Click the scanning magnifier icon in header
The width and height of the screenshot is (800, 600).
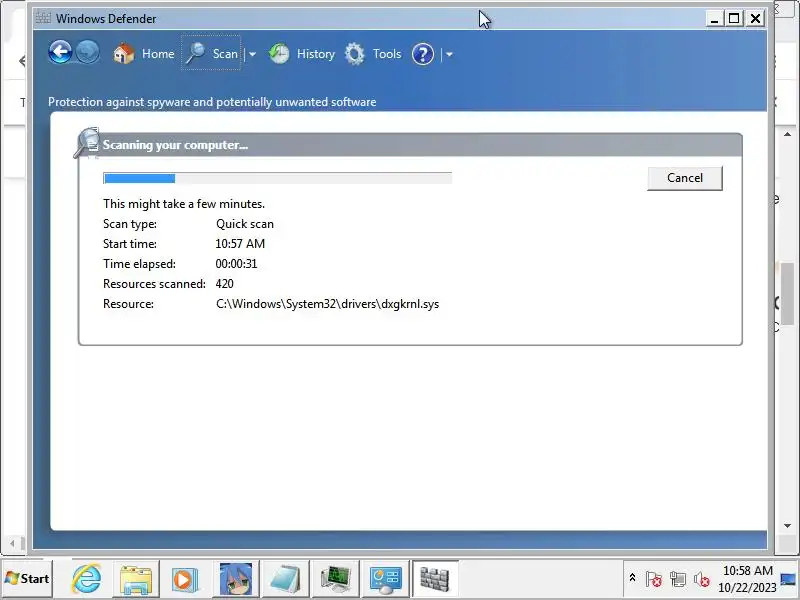point(87,143)
